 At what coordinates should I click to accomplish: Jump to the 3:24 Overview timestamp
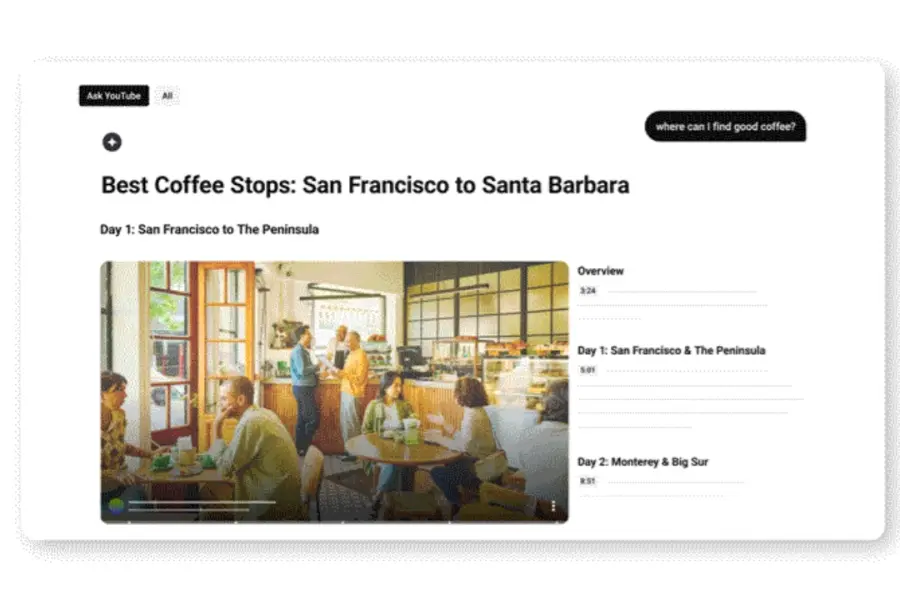tap(588, 291)
